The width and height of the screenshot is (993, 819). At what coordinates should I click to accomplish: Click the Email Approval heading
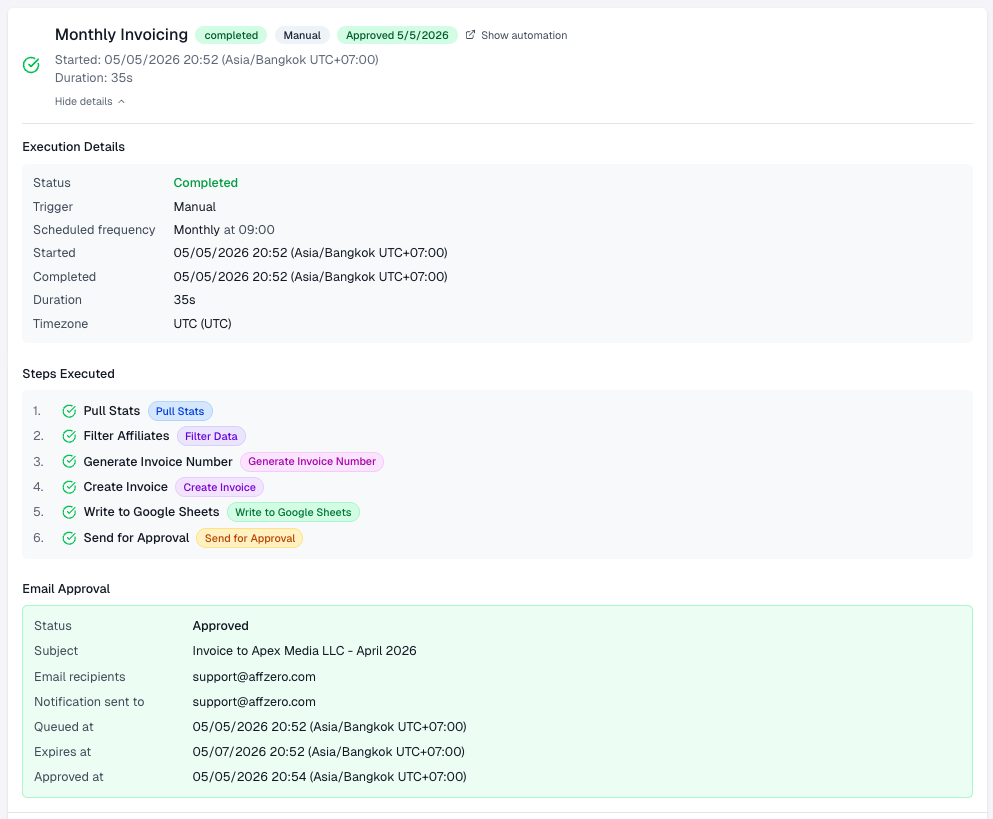(66, 588)
